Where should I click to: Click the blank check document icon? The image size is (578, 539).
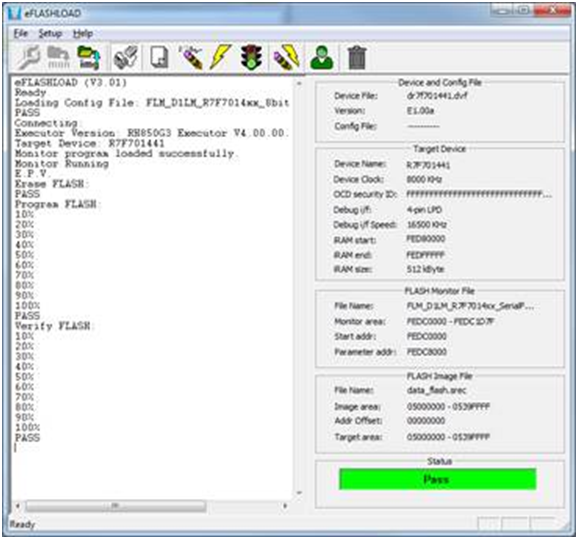(x=160, y=57)
